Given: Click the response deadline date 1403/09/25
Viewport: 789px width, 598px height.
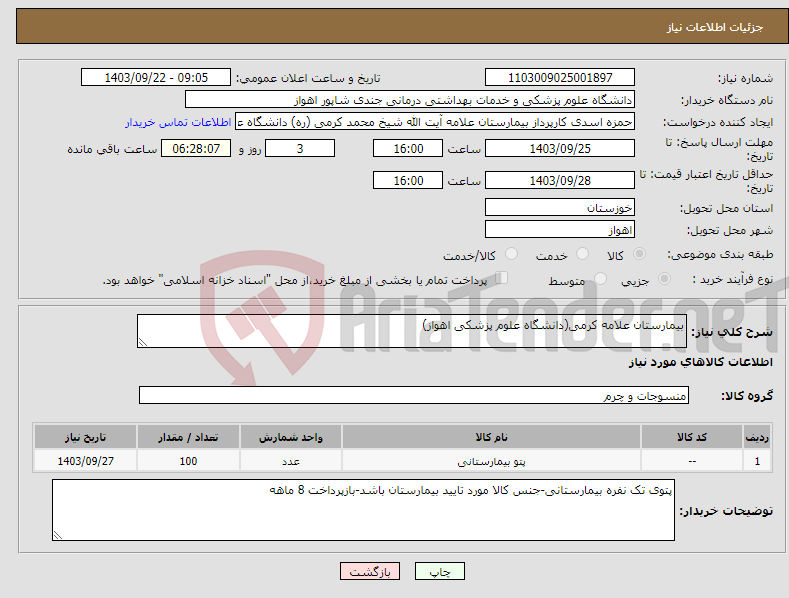Looking at the screenshot, I should click(560, 148).
